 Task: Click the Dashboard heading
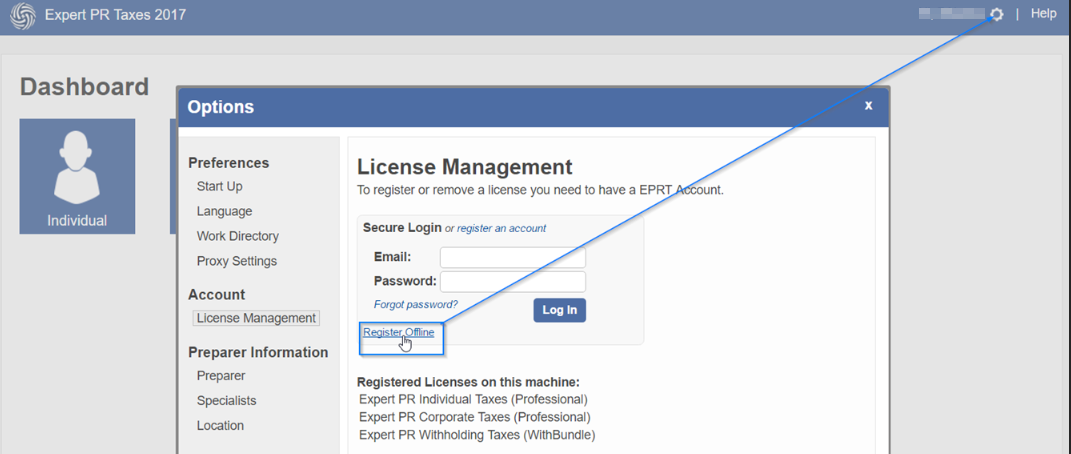pos(85,87)
